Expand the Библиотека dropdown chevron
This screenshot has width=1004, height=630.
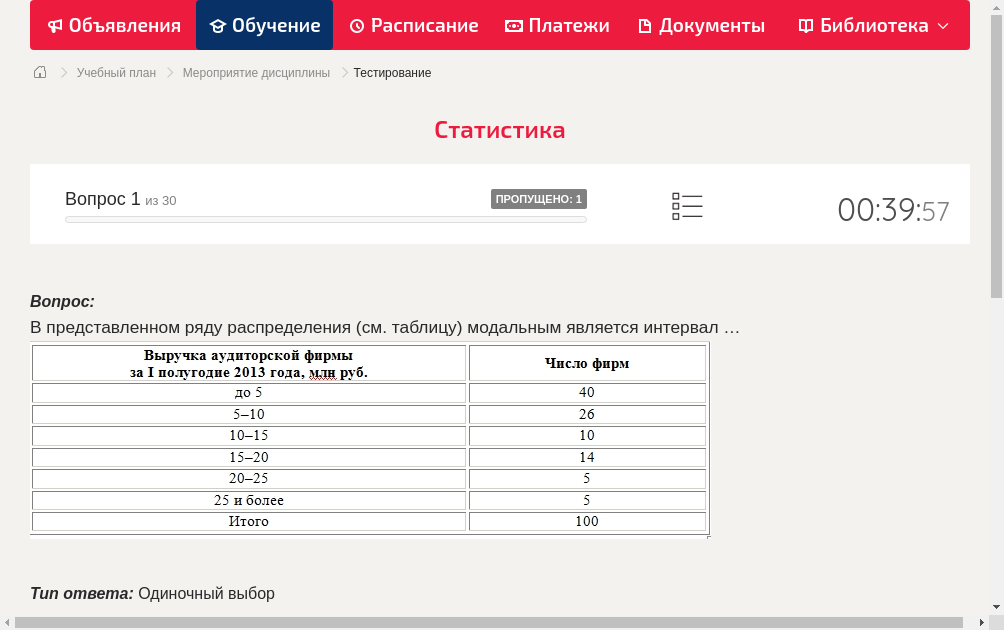point(942,27)
